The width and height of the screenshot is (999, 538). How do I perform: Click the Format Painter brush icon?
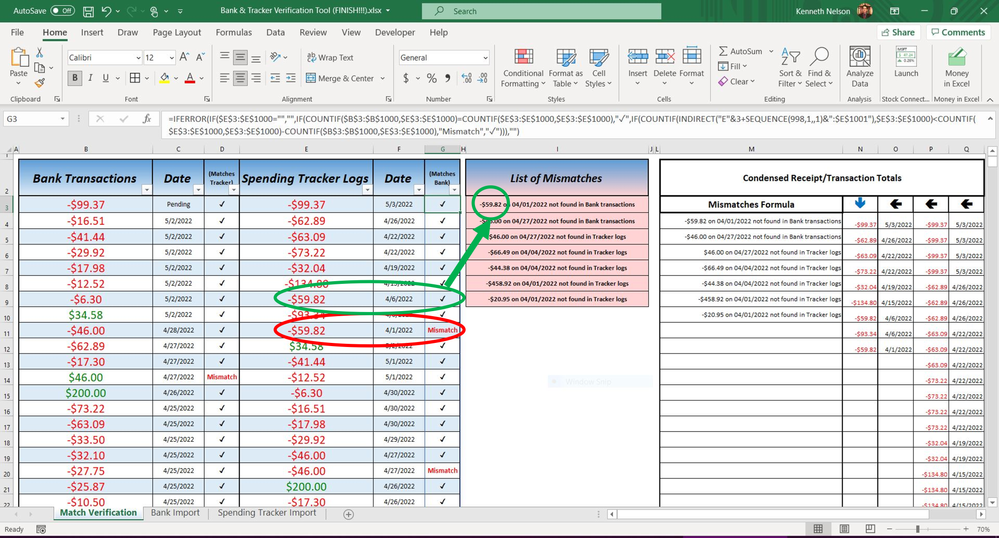(x=40, y=82)
